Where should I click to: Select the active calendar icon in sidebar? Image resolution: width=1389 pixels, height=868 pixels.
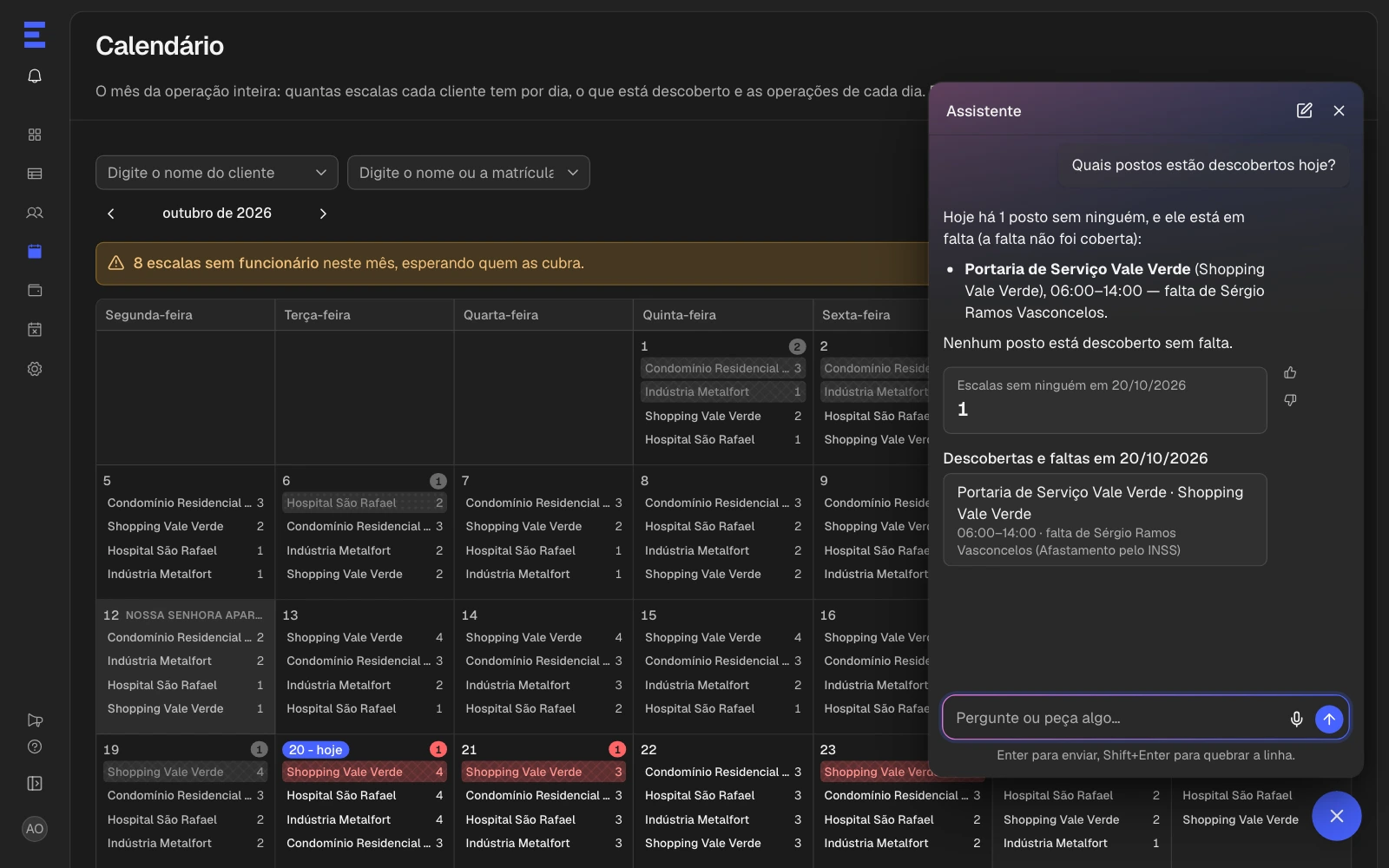tap(35, 252)
